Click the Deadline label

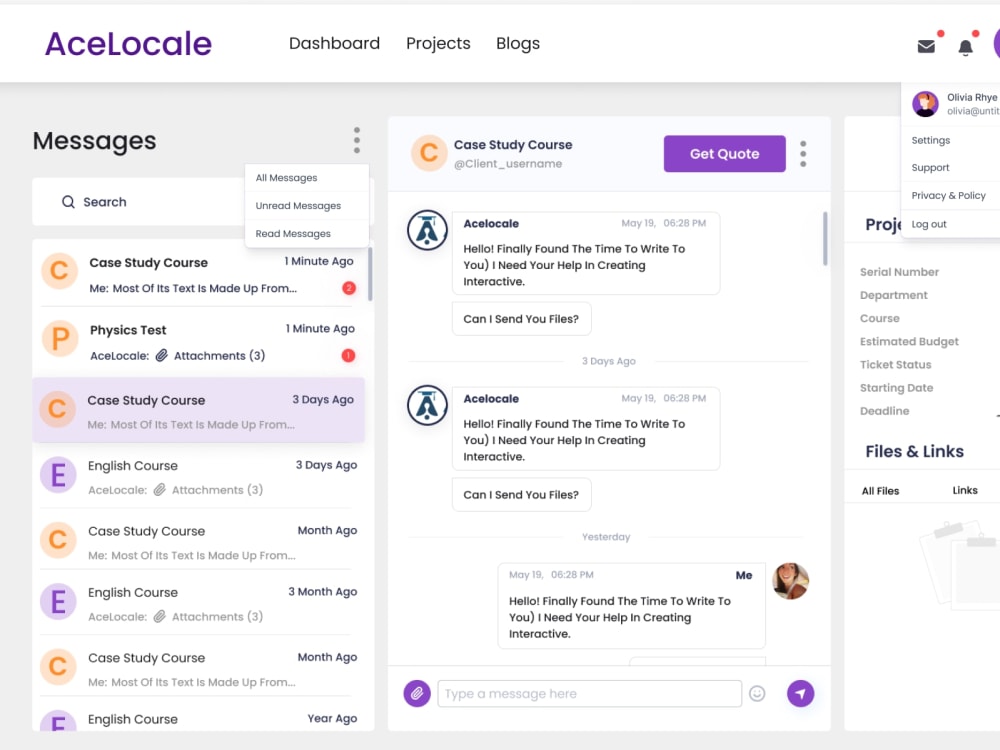884,411
